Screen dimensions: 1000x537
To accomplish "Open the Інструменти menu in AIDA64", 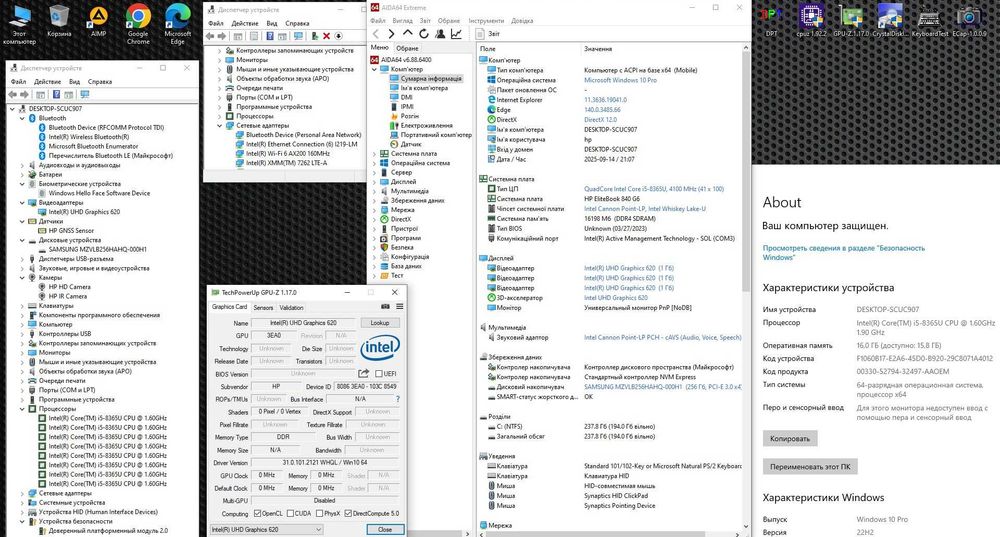I will point(486,20).
